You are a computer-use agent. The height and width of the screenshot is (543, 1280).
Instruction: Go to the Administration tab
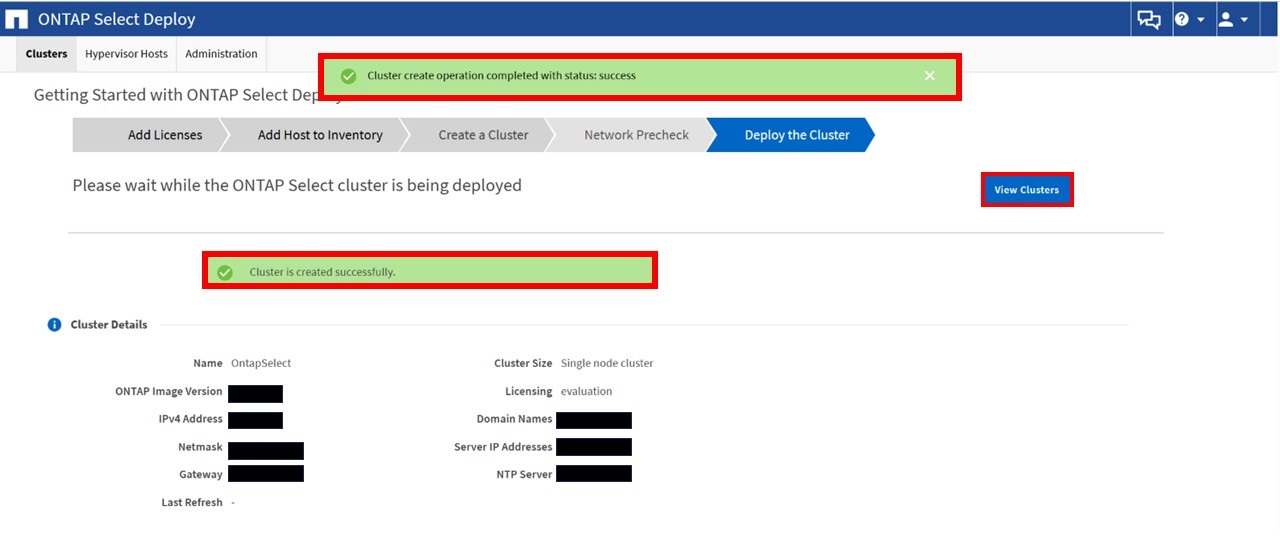[221, 54]
